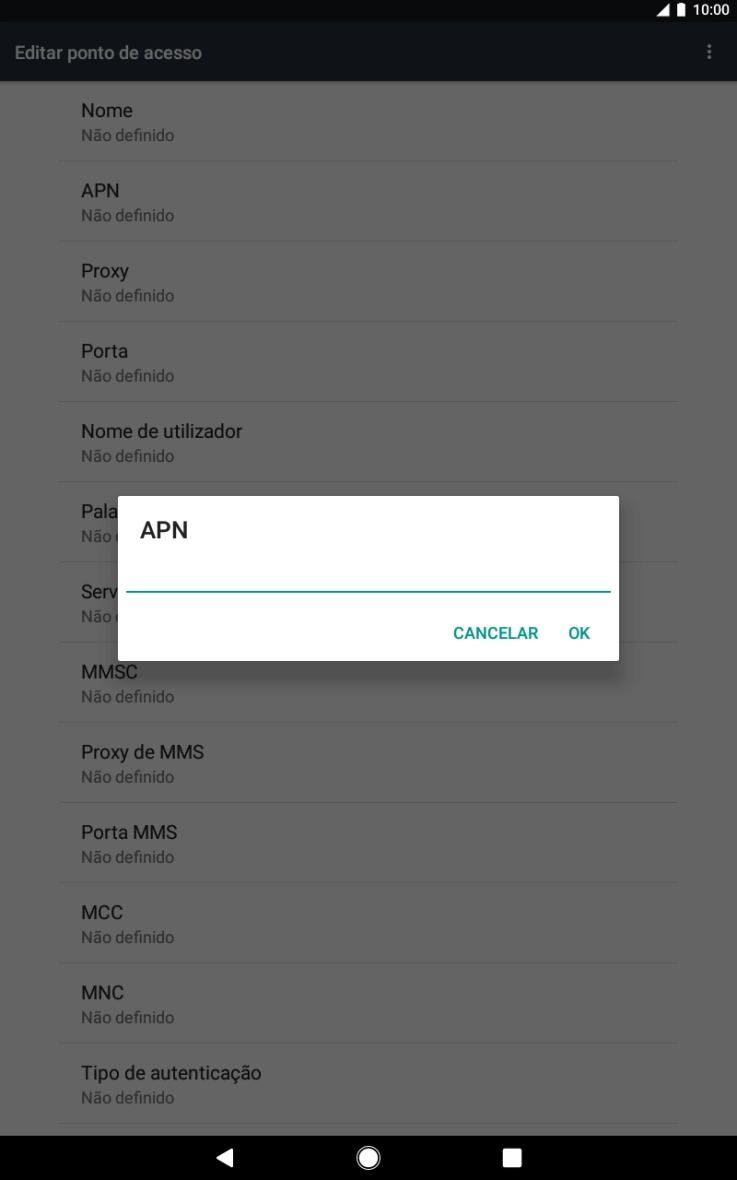Confirm the APN dialog with OK
This screenshot has width=737, height=1180.
point(579,633)
